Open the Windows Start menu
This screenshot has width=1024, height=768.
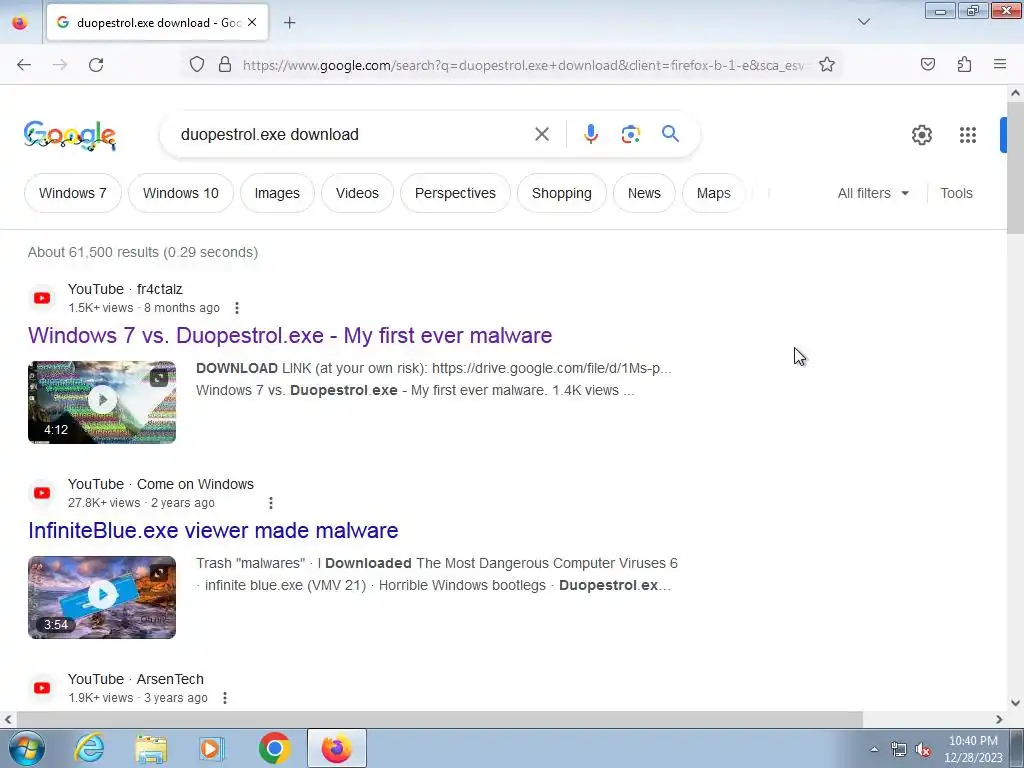[27, 748]
